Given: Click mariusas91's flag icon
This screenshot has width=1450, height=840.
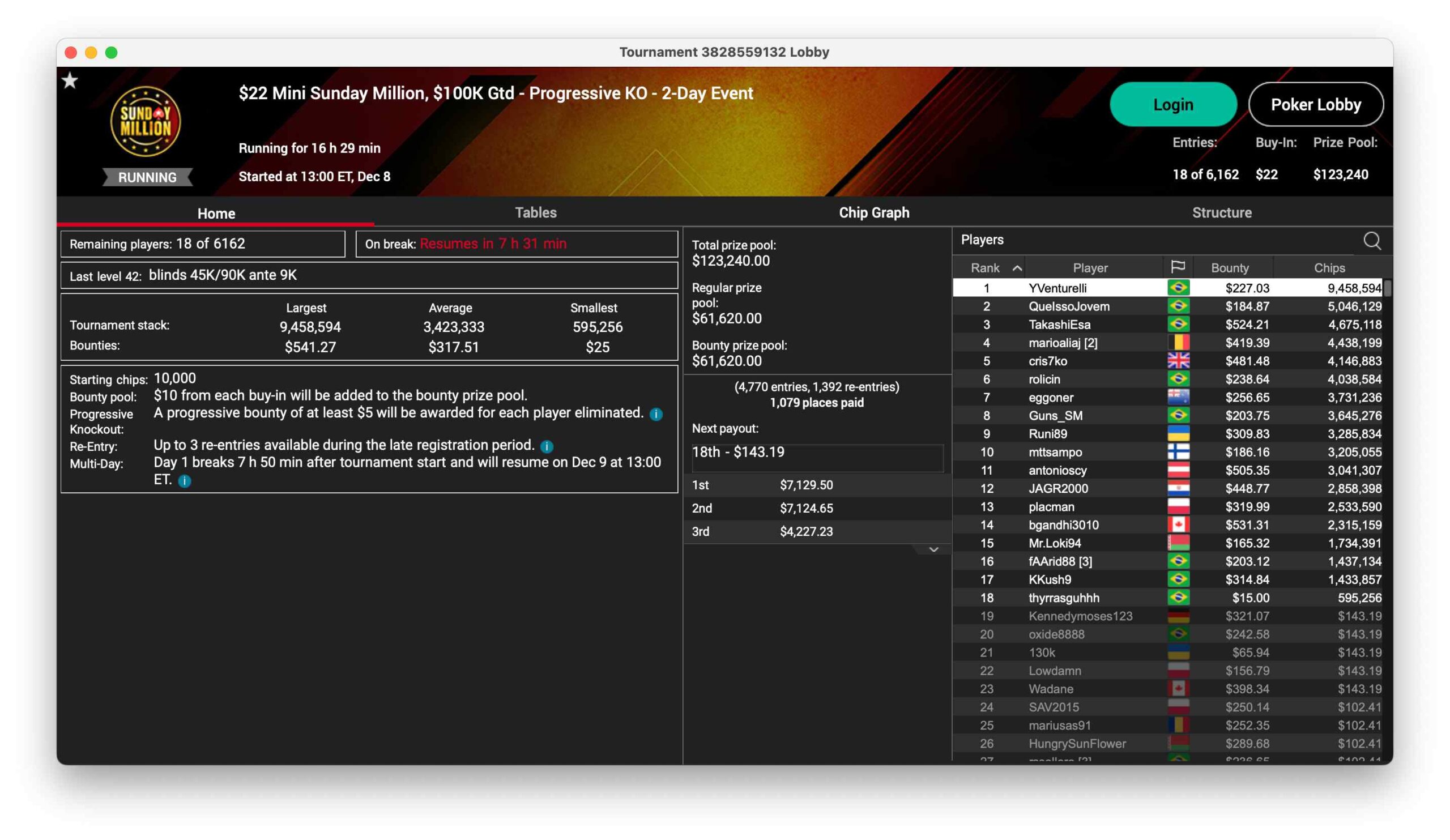Looking at the screenshot, I should point(1179,725).
